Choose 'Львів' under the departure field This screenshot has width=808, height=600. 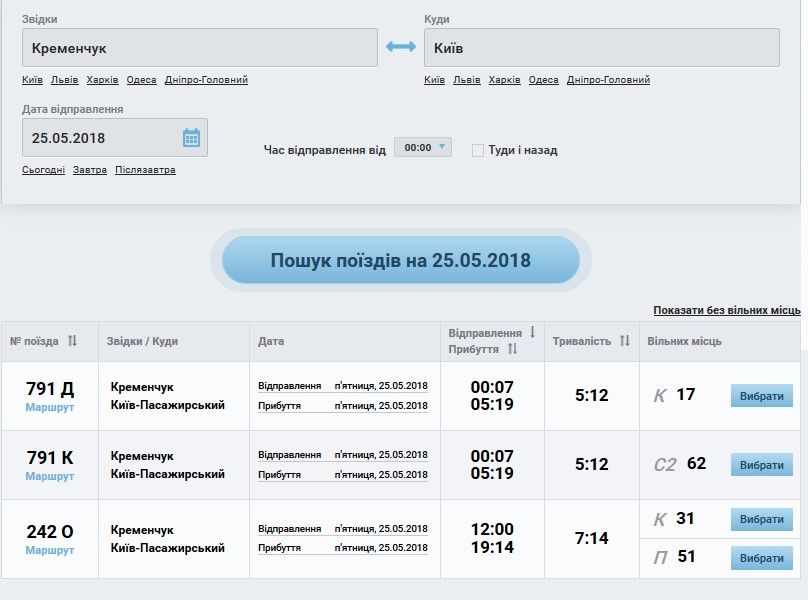64,80
